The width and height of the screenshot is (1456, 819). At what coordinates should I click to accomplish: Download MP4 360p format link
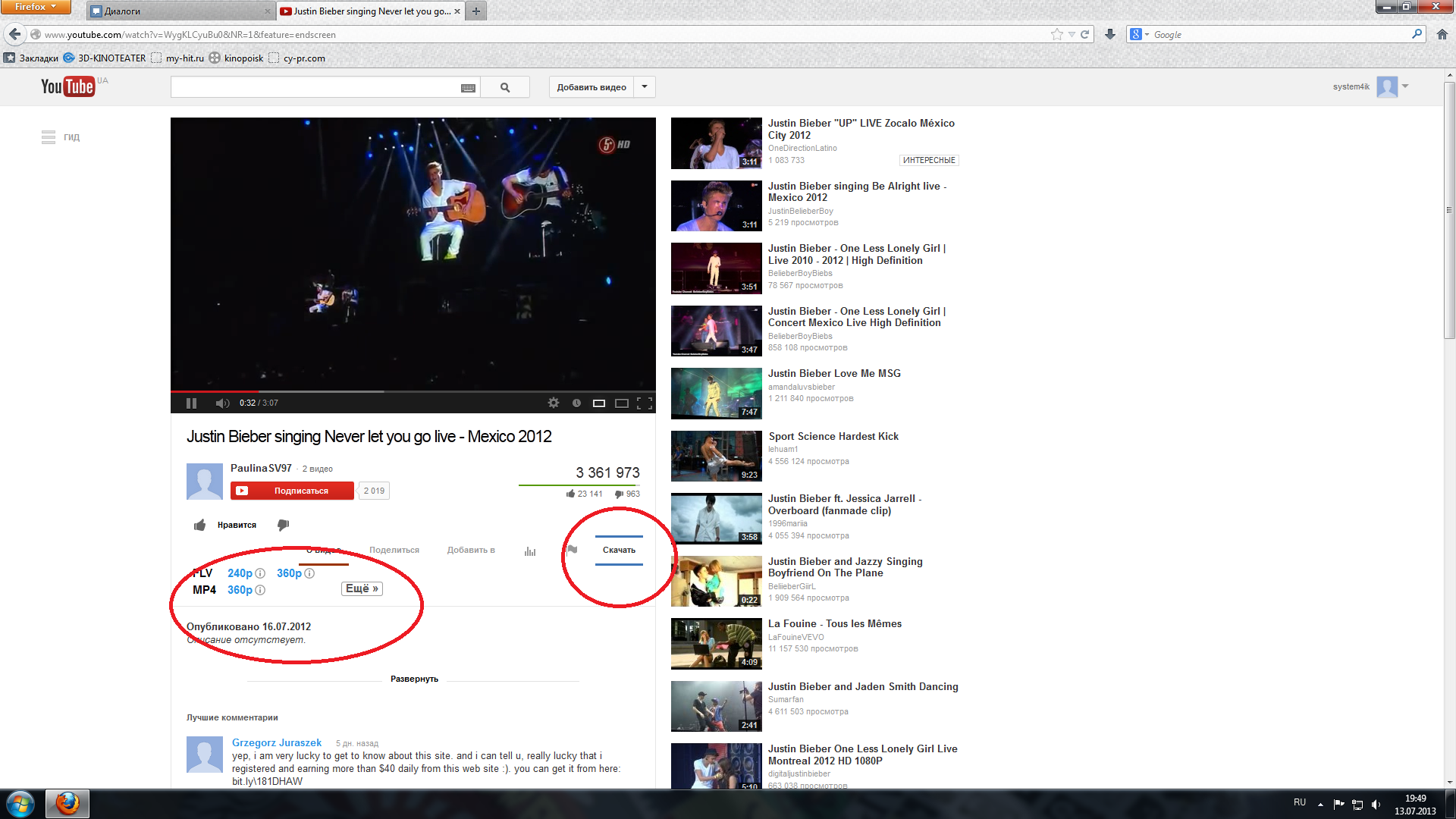[x=240, y=590]
